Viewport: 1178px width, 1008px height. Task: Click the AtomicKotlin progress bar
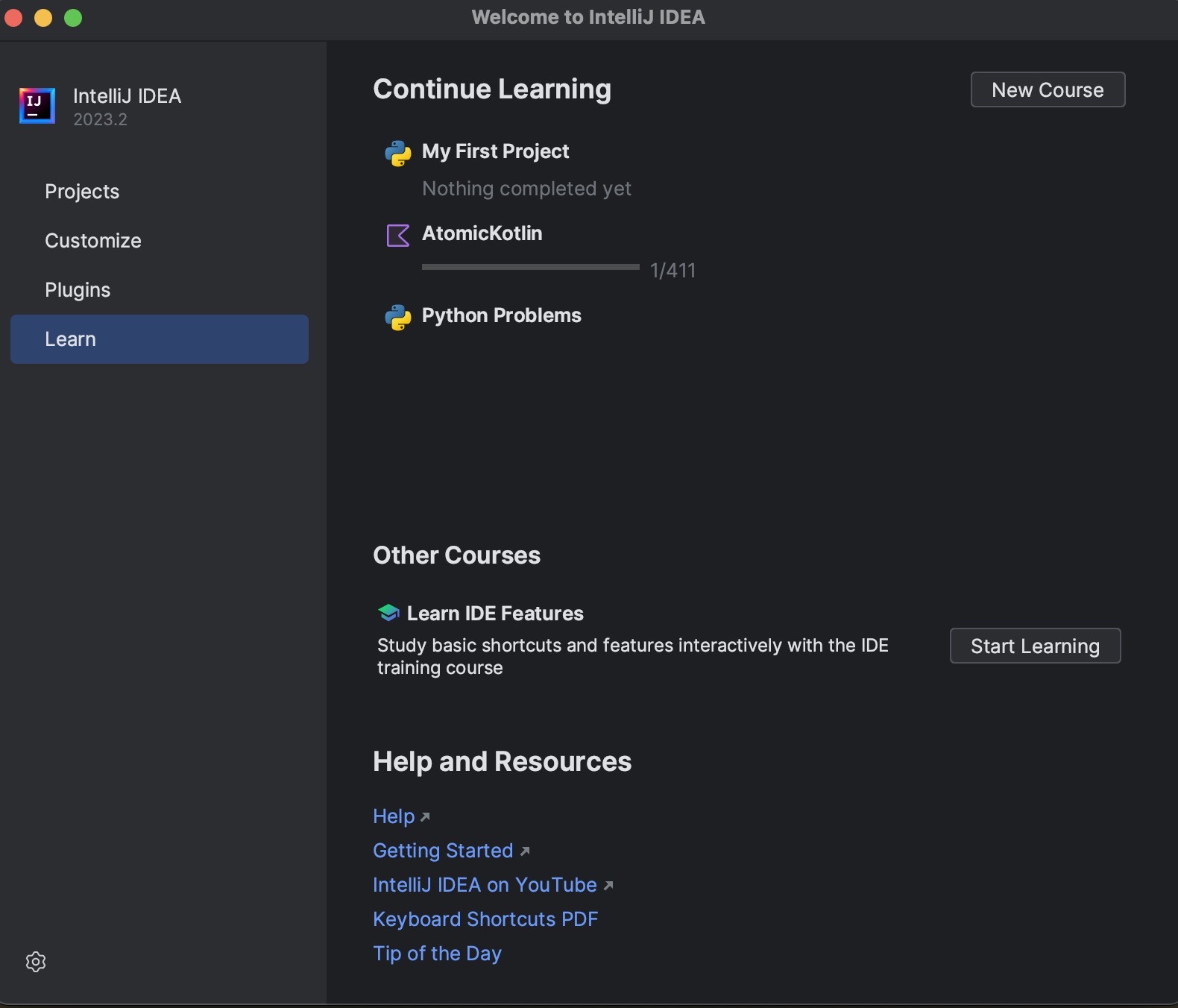point(530,267)
